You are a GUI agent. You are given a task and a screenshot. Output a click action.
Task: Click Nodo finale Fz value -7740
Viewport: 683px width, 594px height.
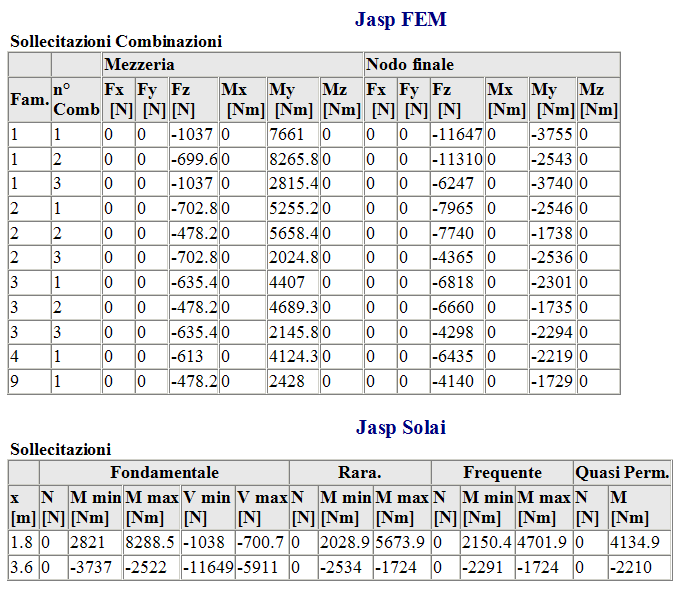(453, 233)
